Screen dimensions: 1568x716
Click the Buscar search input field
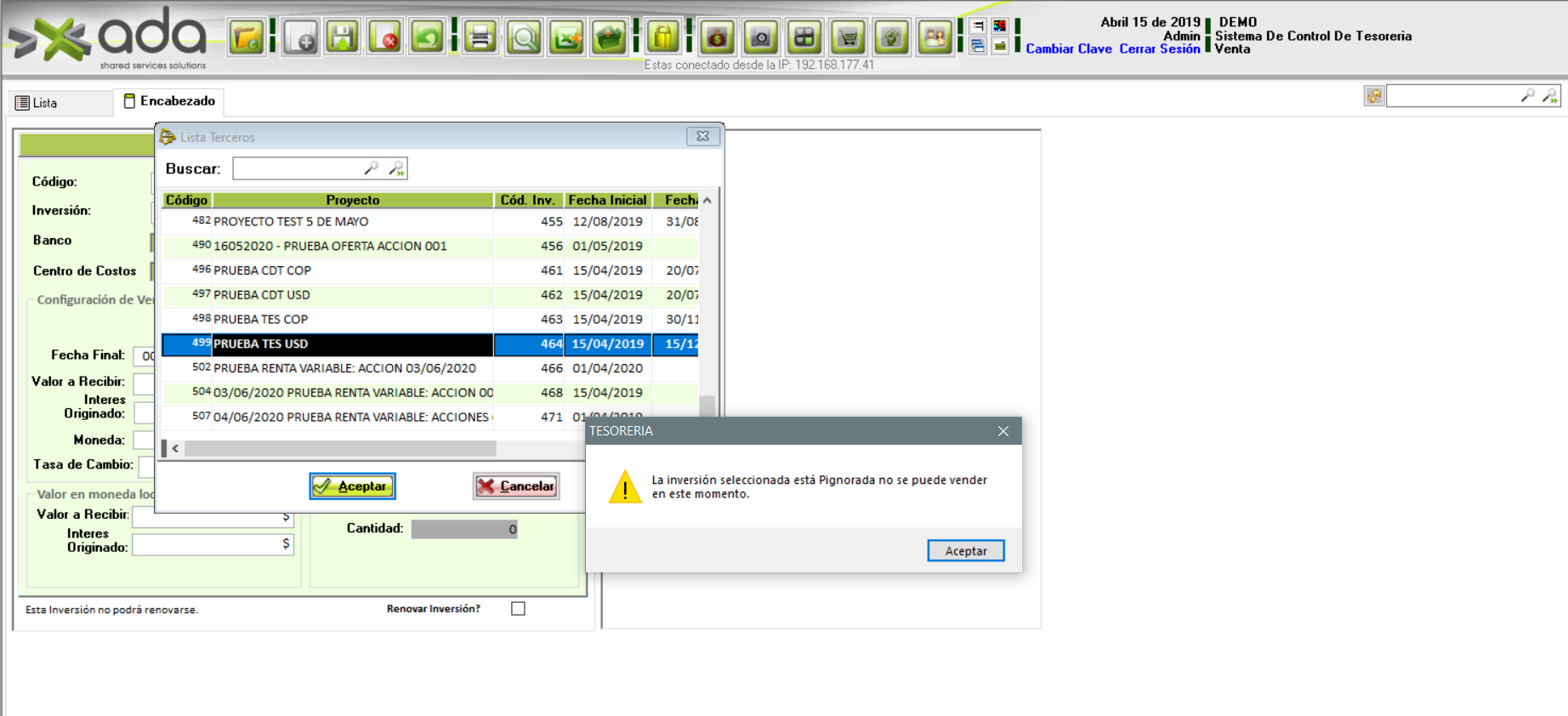click(298, 168)
